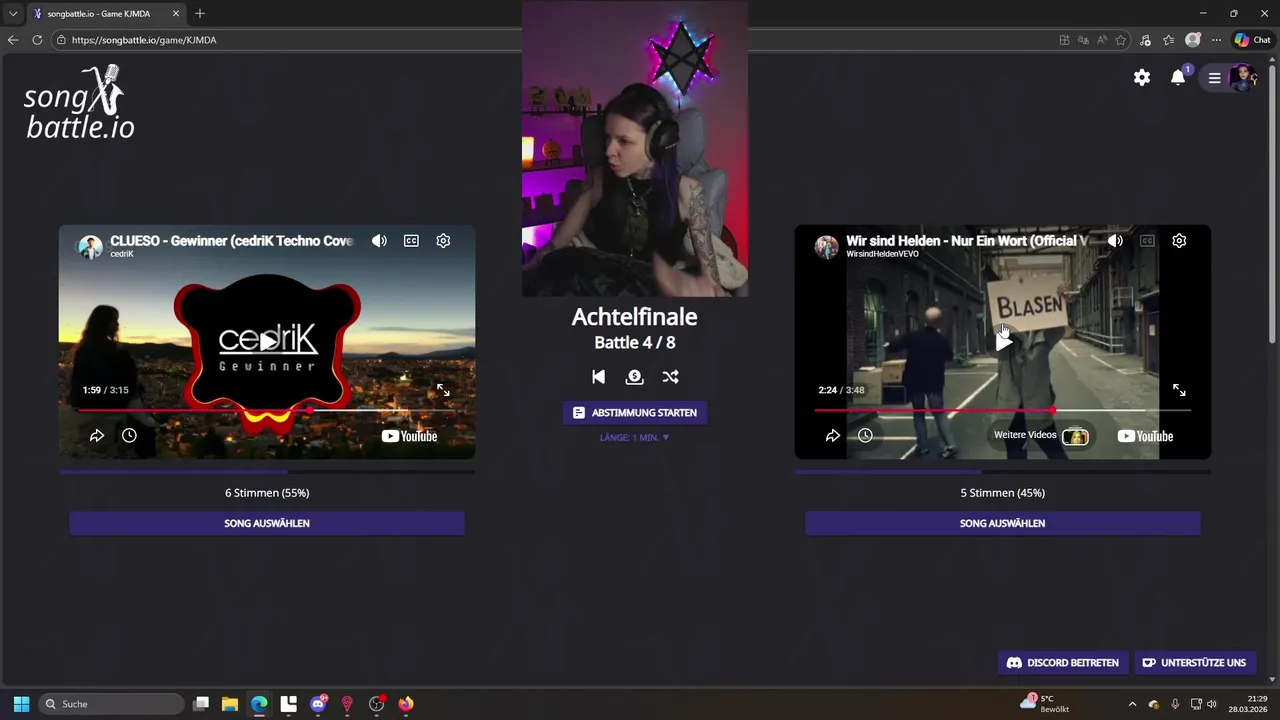The height and width of the screenshot is (720, 1280).
Task: Open the notifications bell
Action: [x=1178, y=77]
